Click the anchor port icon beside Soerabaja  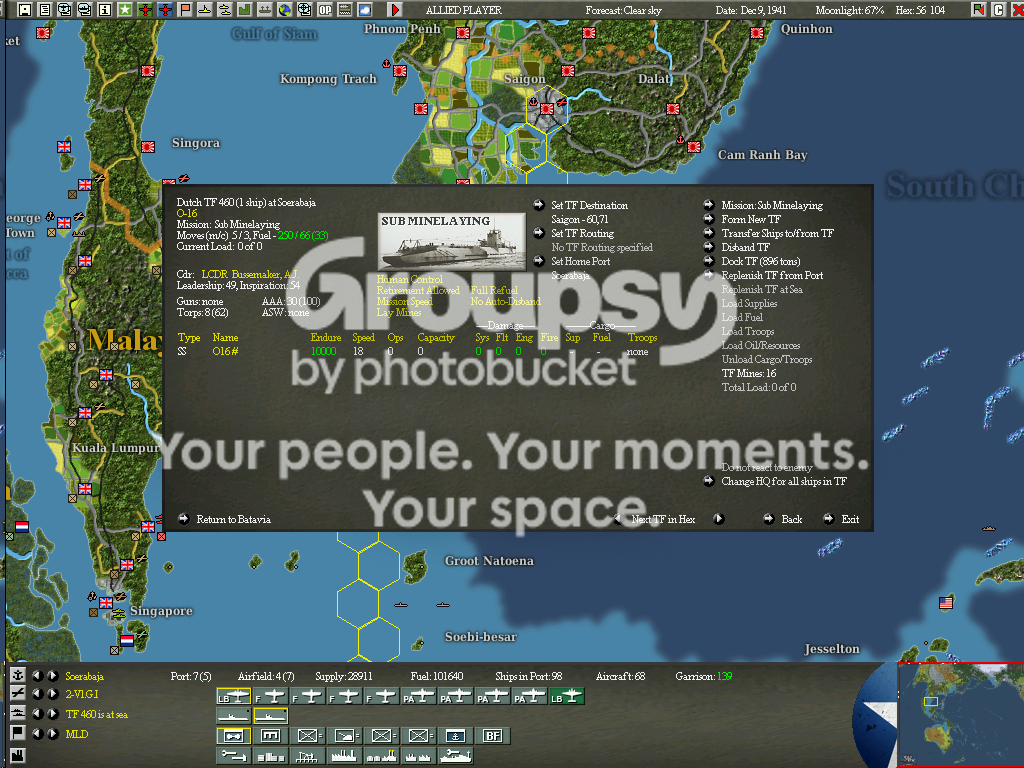pyautogui.click(x=18, y=675)
